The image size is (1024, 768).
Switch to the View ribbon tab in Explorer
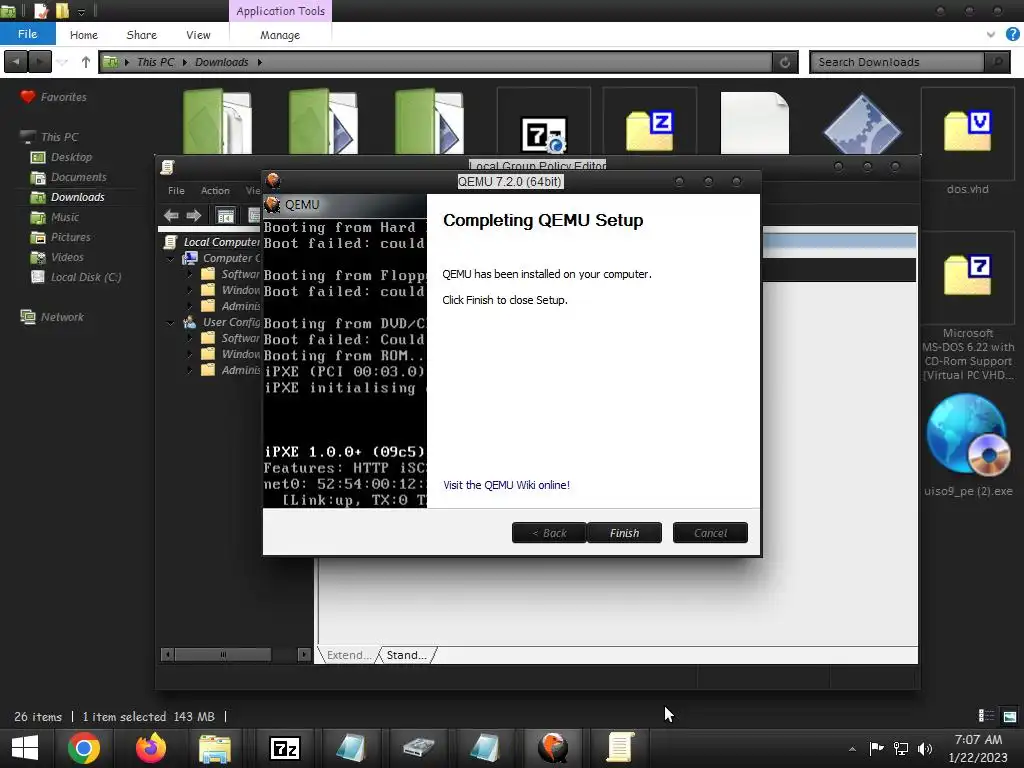tap(198, 35)
